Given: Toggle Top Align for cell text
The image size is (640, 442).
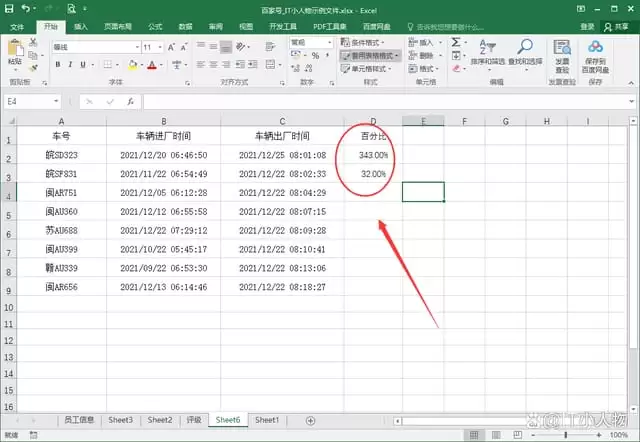Looking at the screenshot, I should point(201,46).
